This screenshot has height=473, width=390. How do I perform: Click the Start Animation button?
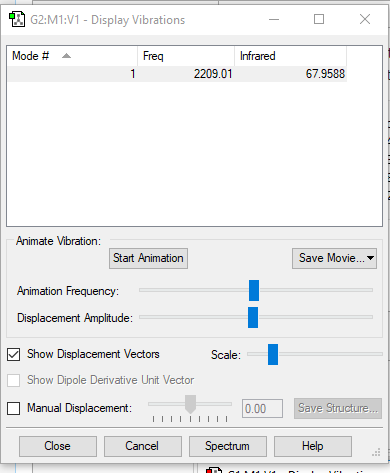point(148,258)
